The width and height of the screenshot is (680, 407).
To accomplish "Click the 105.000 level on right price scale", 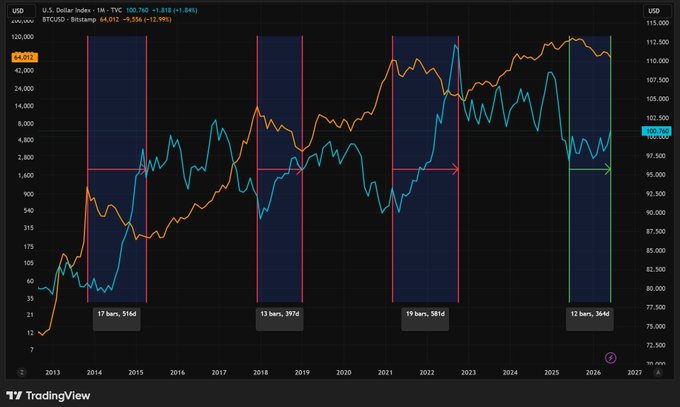I will point(657,99).
